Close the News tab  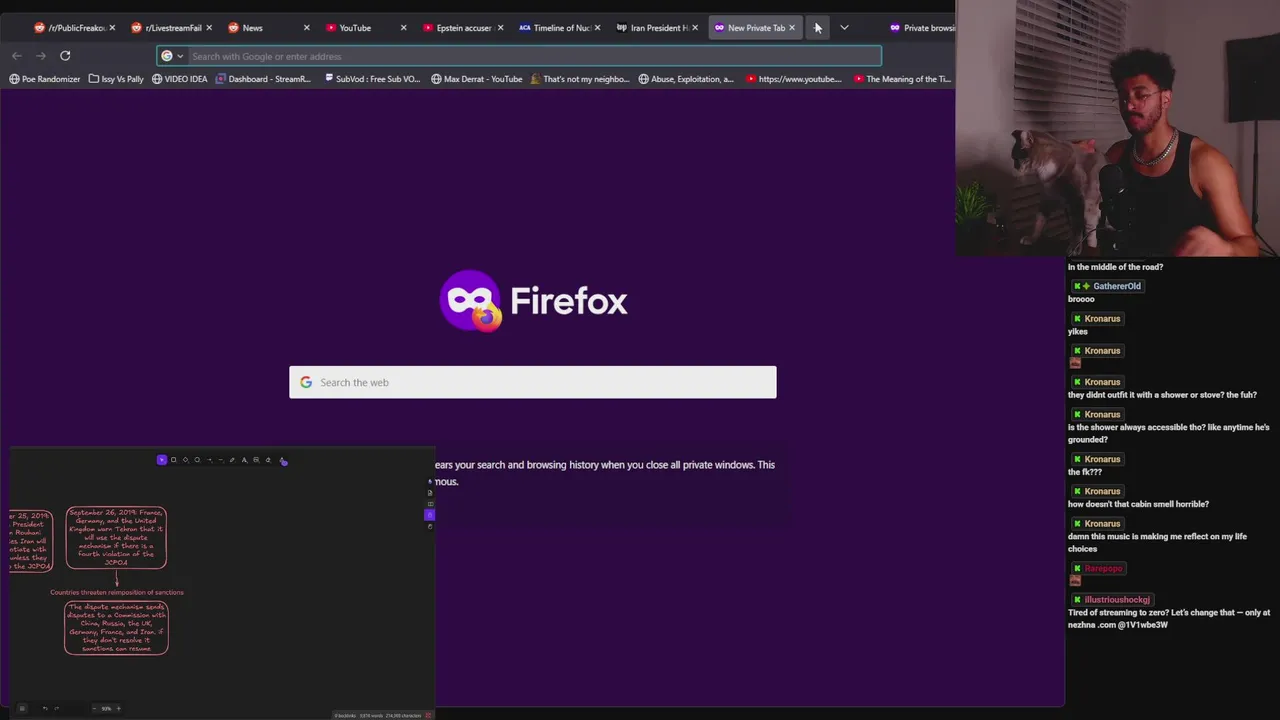pyautogui.click(x=306, y=28)
